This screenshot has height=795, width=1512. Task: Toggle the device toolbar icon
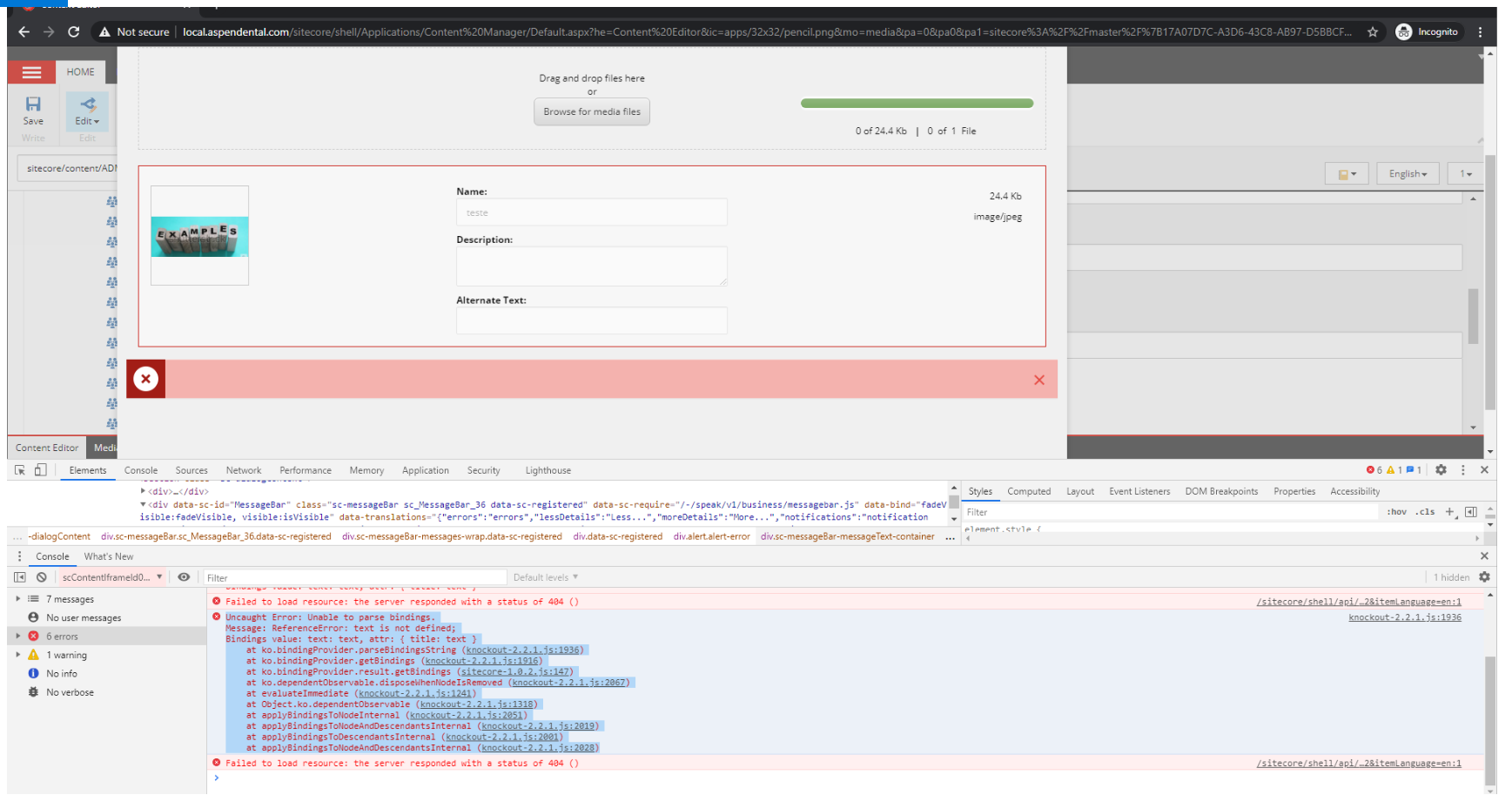coord(40,470)
